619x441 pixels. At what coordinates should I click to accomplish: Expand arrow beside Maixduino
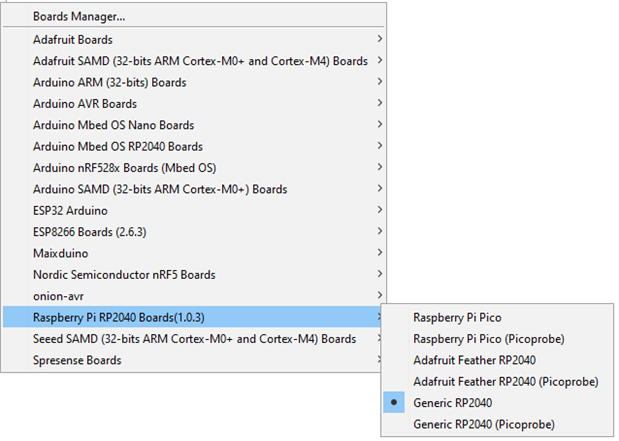[x=380, y=252]
